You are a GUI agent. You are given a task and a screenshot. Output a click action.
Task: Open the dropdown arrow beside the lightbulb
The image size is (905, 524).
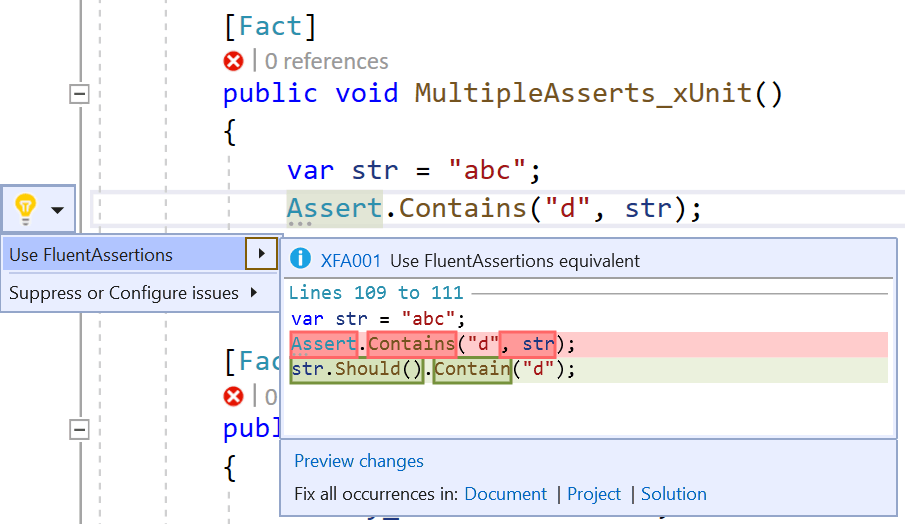(x=57, y=210)
